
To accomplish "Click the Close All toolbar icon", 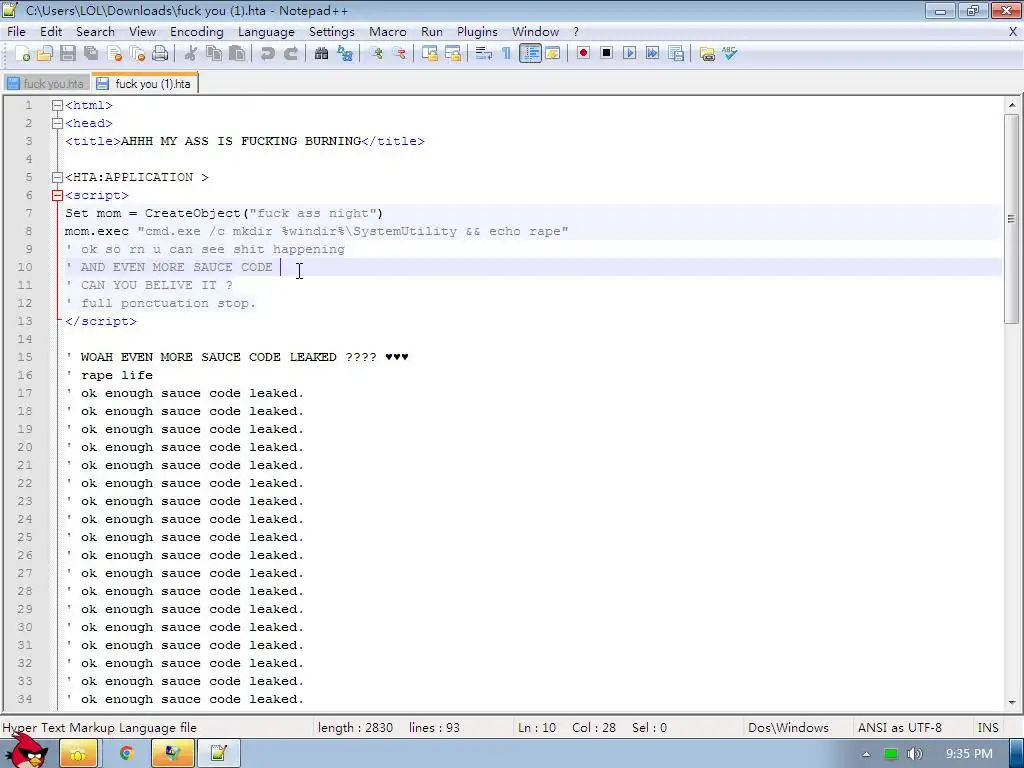I will point(137,54).
